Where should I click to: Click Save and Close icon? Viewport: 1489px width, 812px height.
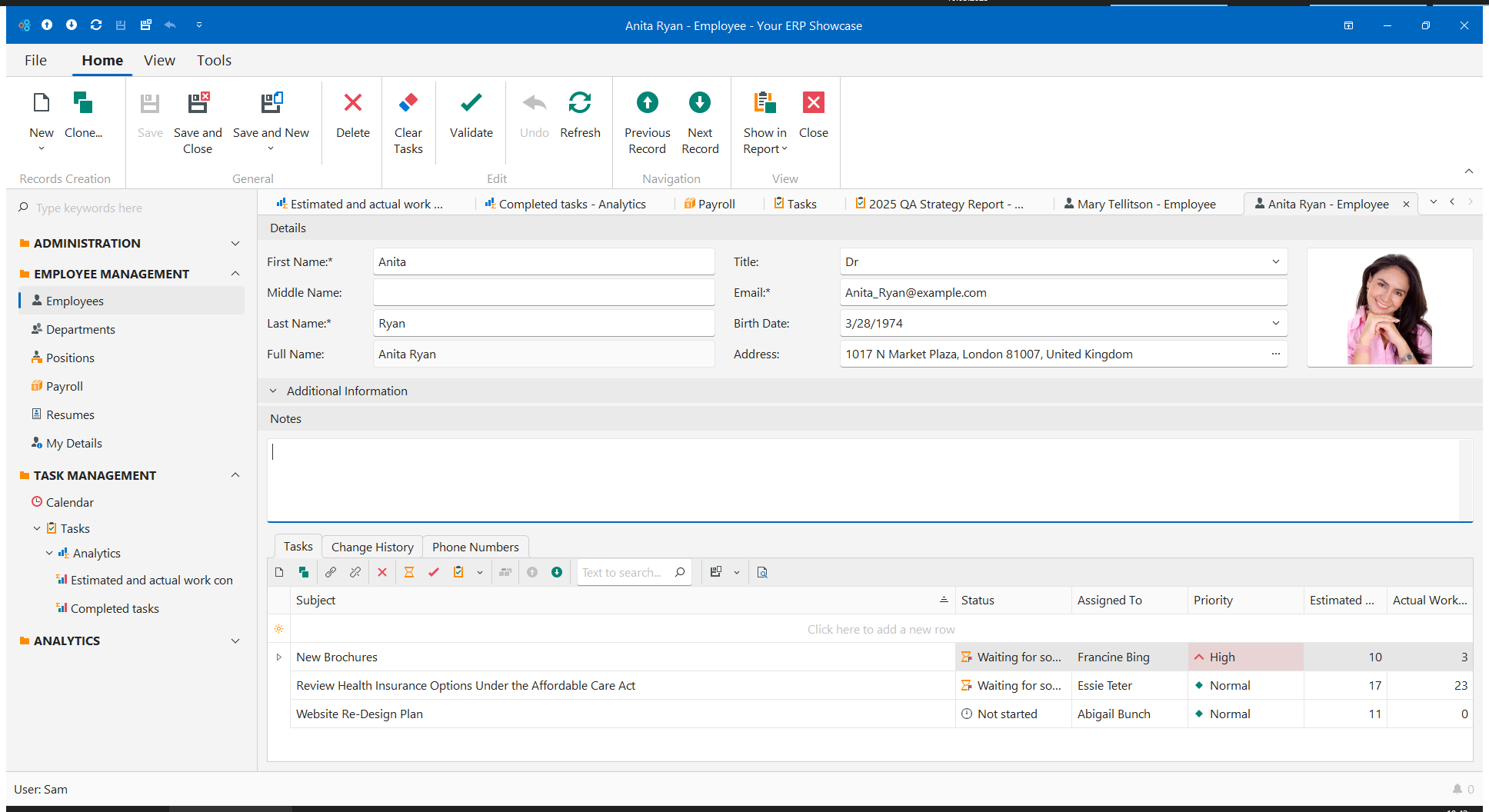[x=198, y=103]
